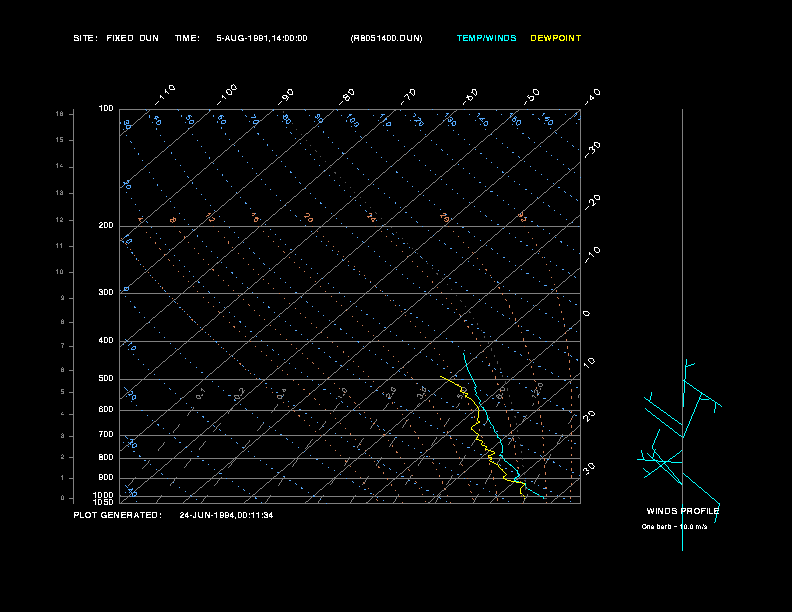Click the 700 pressure level label
The image size is (792, 612).
pyautogui.click(x=106, y=434)
